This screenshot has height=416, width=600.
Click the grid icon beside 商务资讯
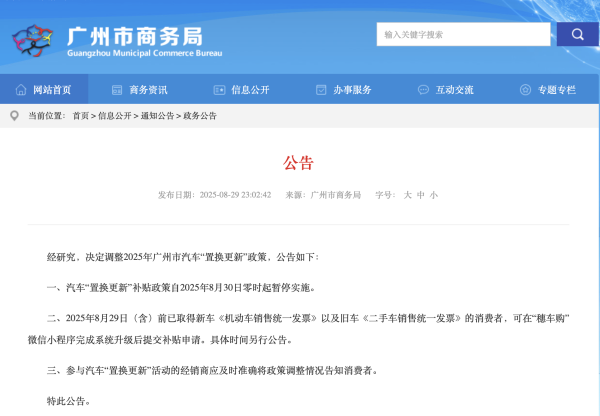click(x=118, y=90)
